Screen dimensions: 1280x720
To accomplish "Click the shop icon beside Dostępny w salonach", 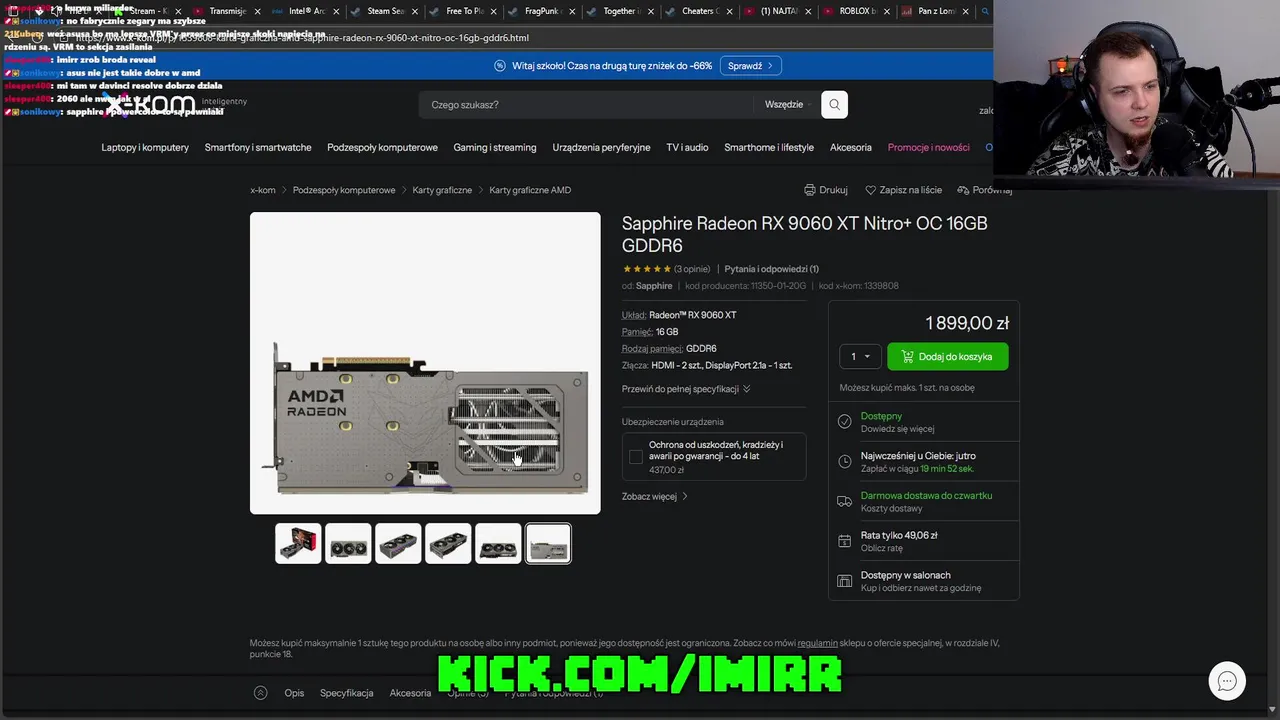I will (844, 581).
